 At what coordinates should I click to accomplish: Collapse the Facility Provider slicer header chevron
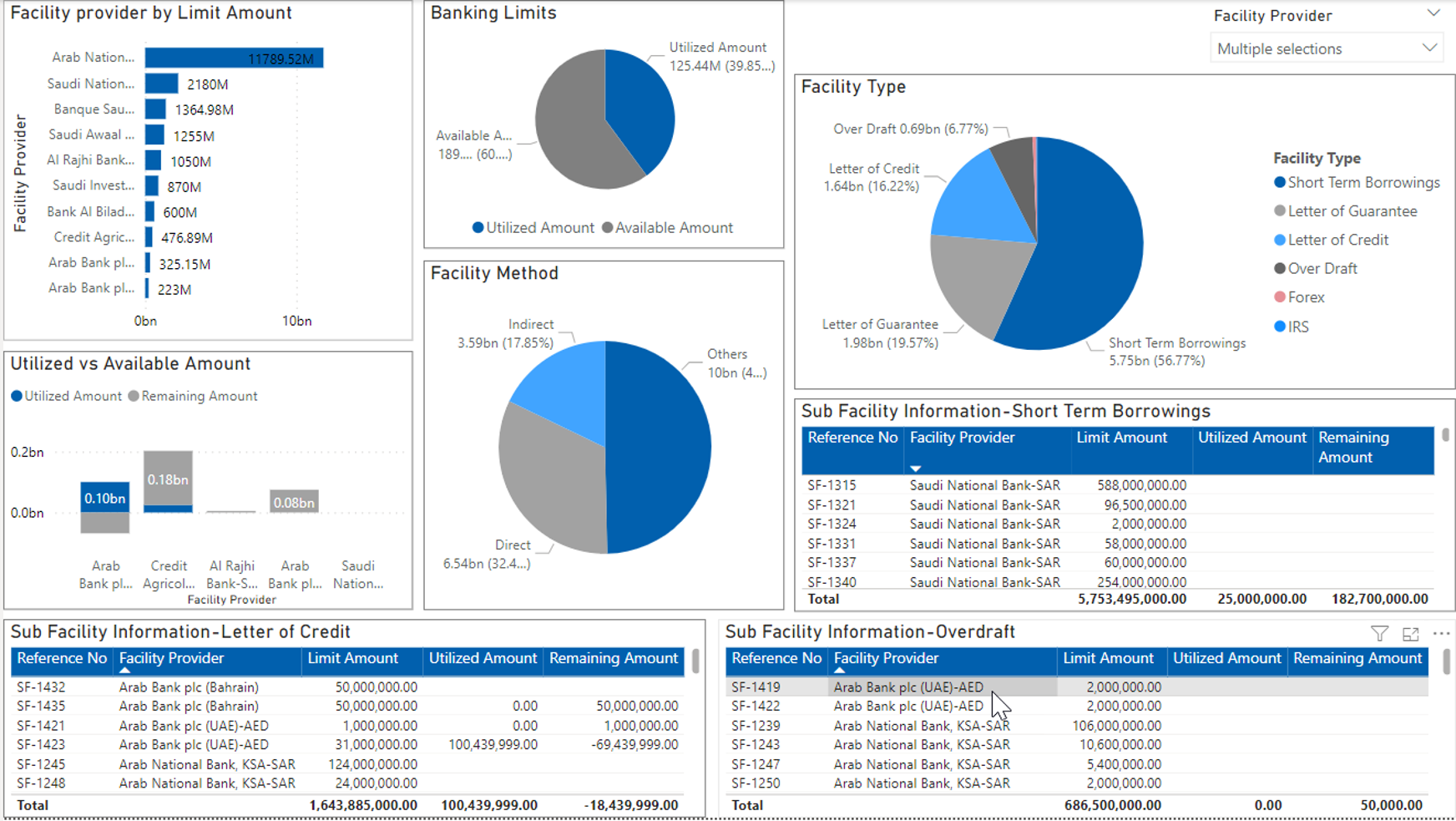pos(1433,14)
